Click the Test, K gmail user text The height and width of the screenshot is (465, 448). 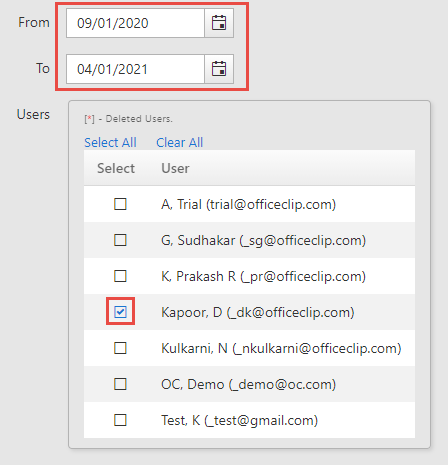click(x=239, y=421)
